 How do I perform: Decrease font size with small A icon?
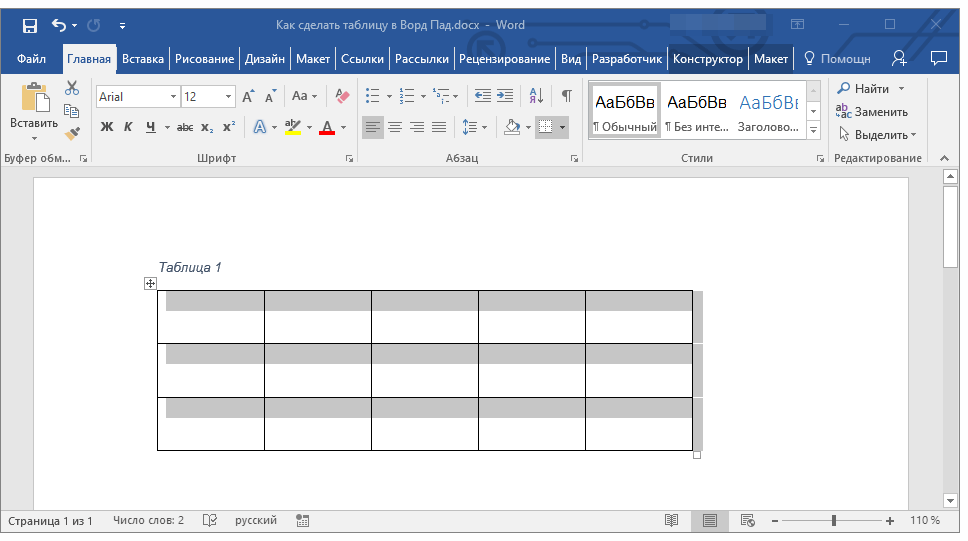(x=270, y=96)
